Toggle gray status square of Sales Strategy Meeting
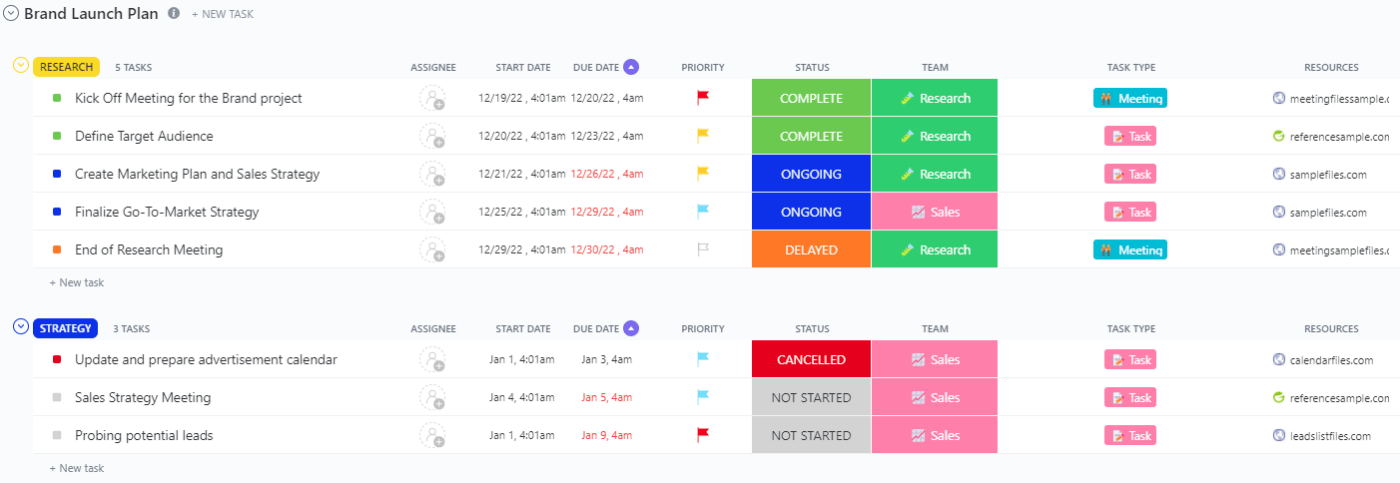This screenshot has width=1400, height=483. [57, 398]
